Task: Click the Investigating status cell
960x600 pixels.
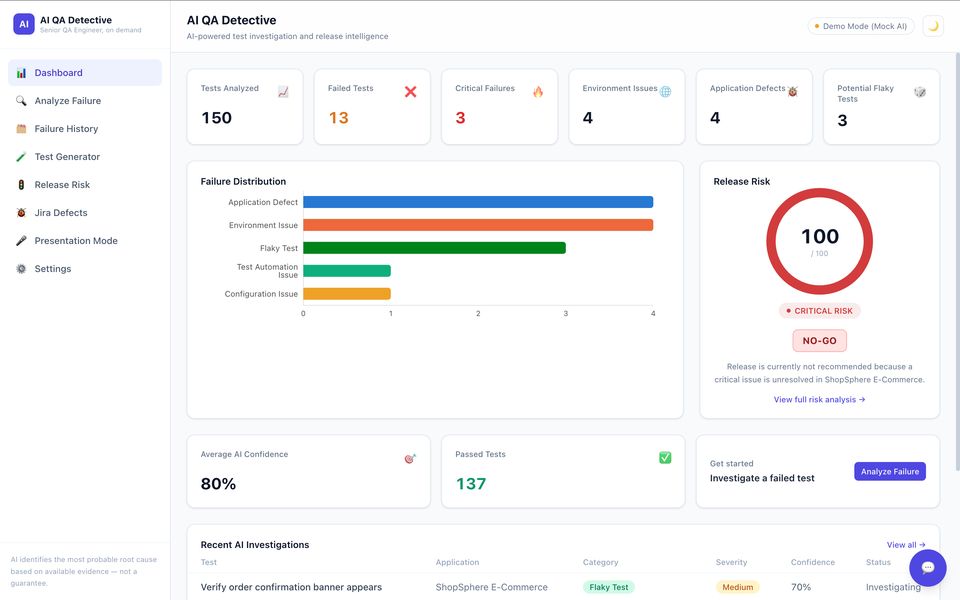Action: [x=893, y=587]
